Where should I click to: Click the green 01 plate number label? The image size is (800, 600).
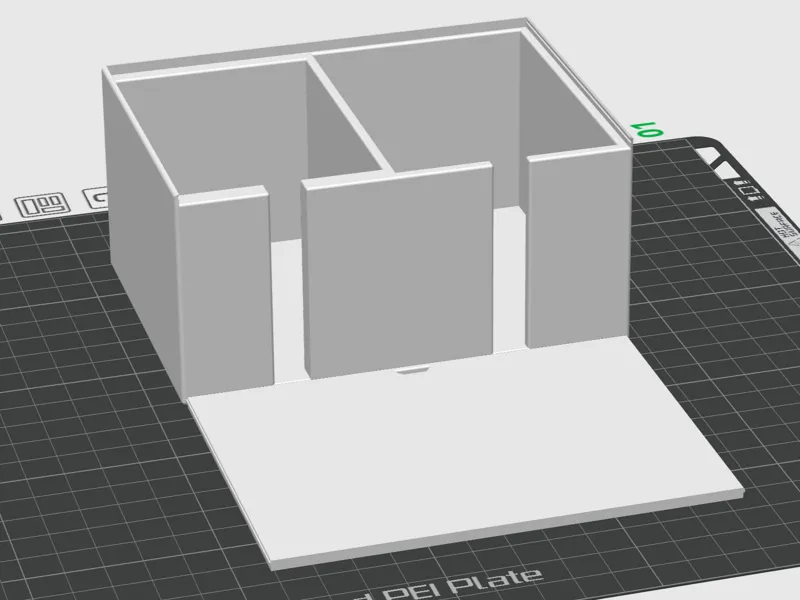point(648,130)
